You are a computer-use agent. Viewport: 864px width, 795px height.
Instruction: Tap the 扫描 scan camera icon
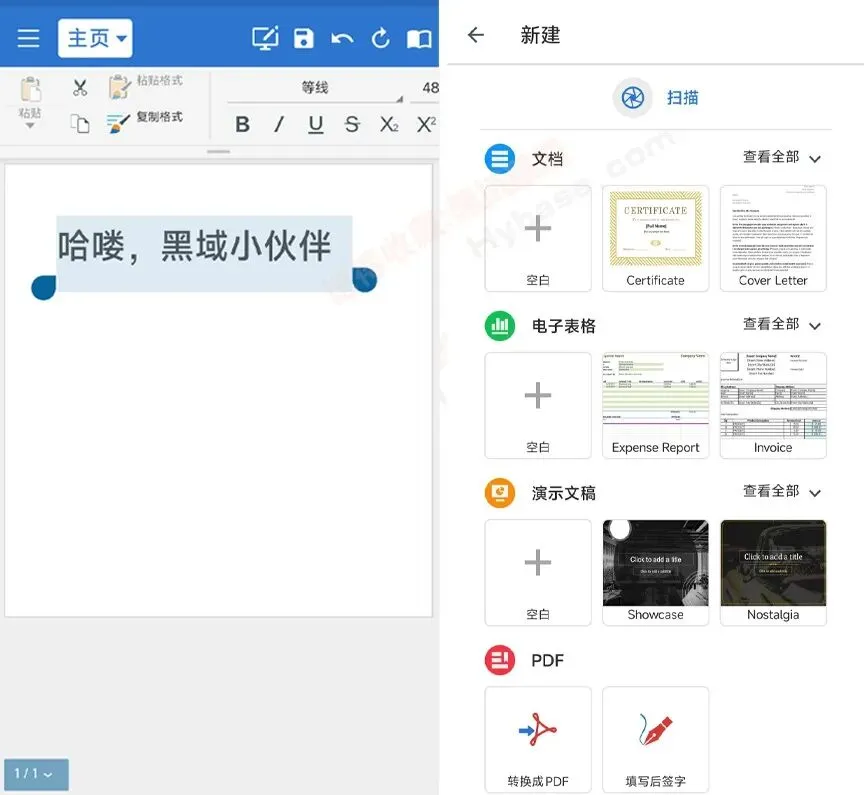pos(633,98)
